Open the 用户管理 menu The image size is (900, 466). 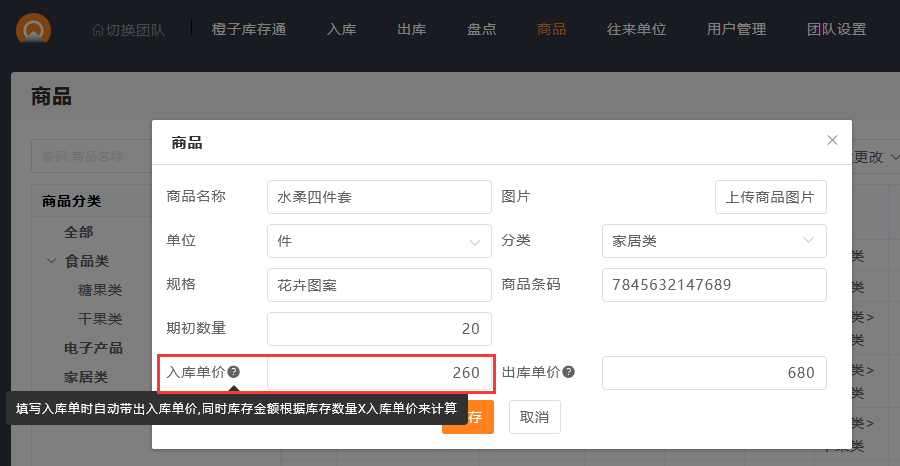point(736,29)
